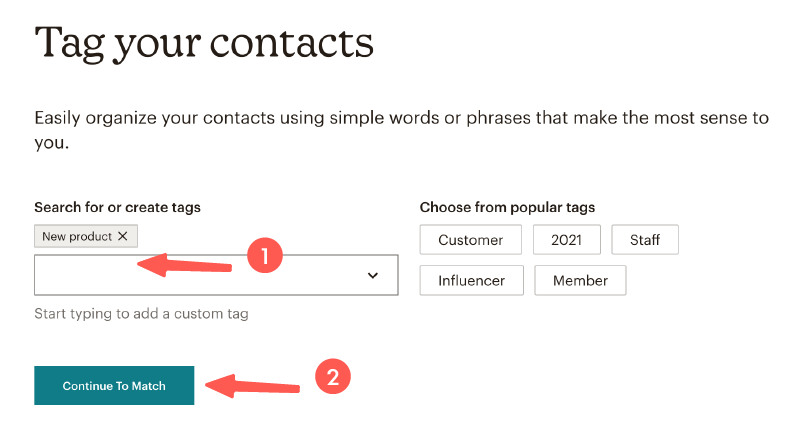Screen dimensions: 800x423
Task: Select the Customer popular tag
Action: pyautogui.click(x=470, y=240)
